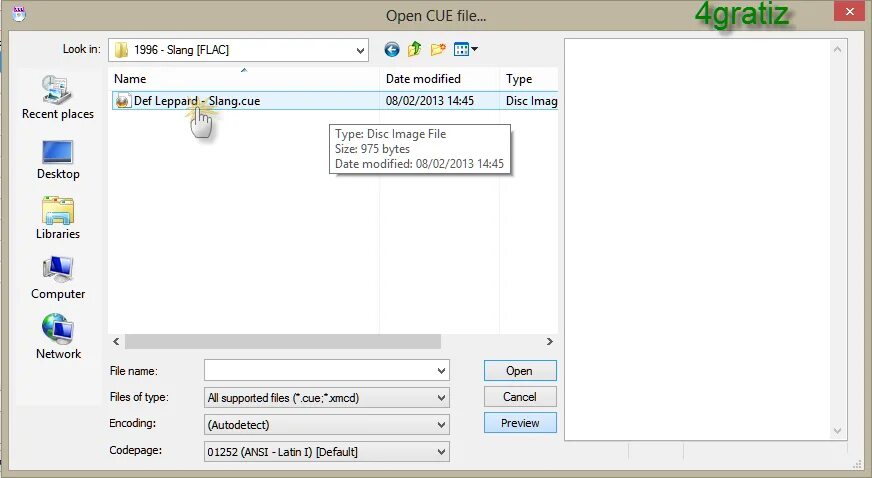
Task: Open Recent places in sidebar
Action: (x=58, y=97)
